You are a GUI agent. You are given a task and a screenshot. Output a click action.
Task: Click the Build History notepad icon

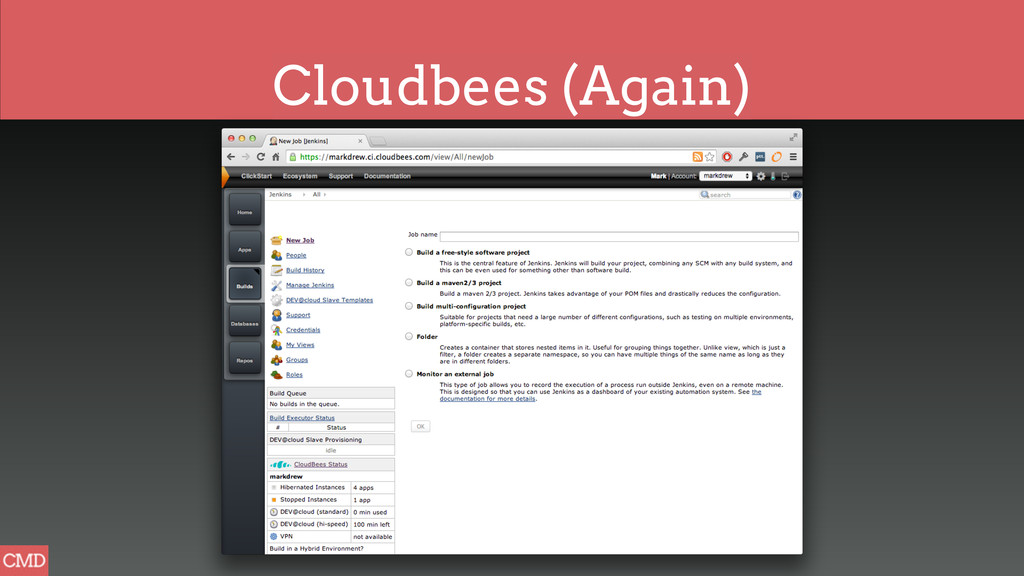(276, 270)
